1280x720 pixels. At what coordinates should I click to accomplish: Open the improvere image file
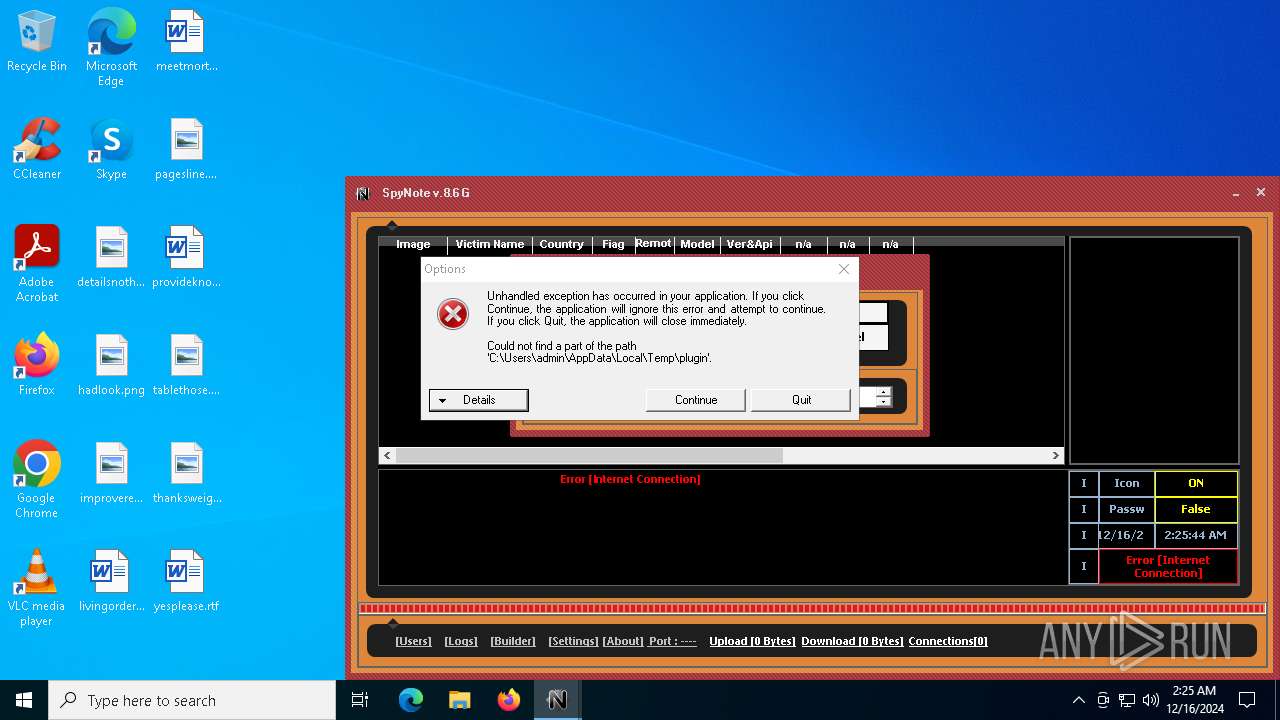[111, 473]
